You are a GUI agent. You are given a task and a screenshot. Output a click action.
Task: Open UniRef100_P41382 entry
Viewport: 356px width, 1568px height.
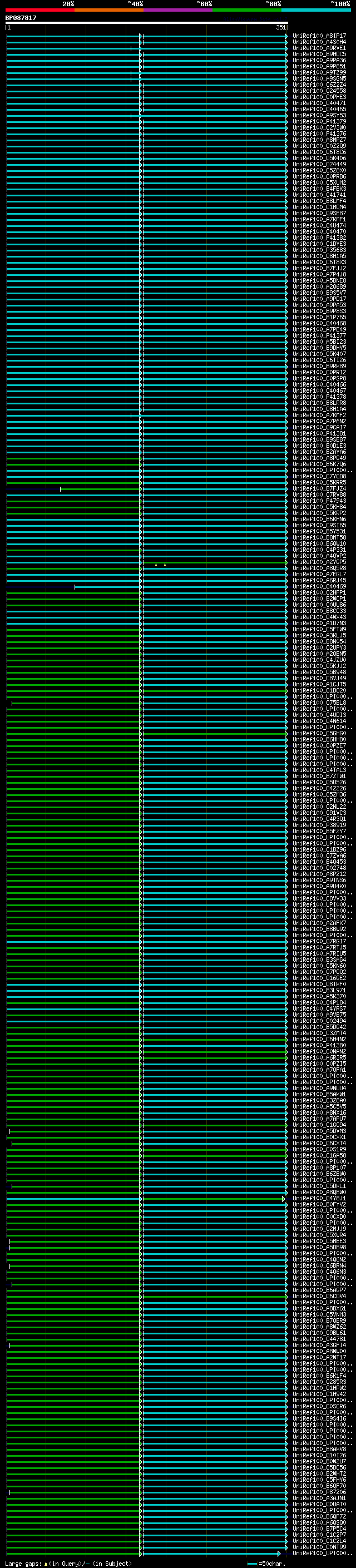click(319, 238)
